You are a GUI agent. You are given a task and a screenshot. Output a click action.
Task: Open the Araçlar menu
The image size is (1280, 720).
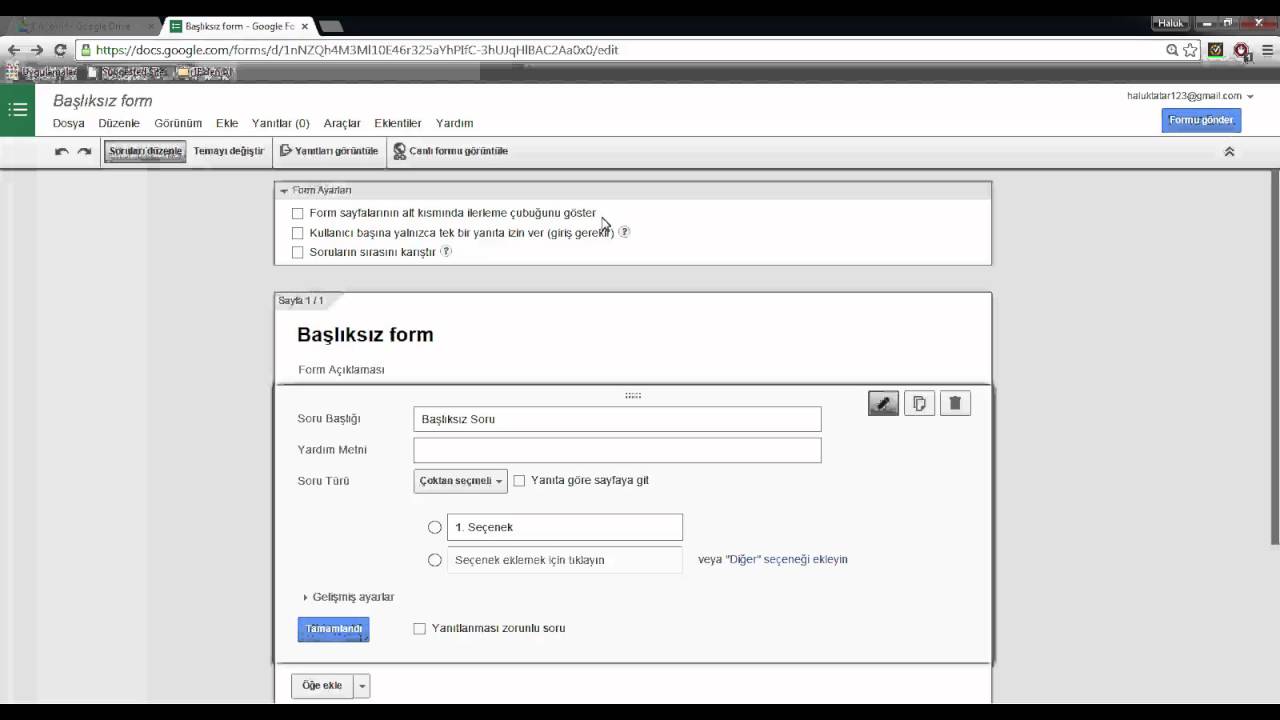click(342, 123)
